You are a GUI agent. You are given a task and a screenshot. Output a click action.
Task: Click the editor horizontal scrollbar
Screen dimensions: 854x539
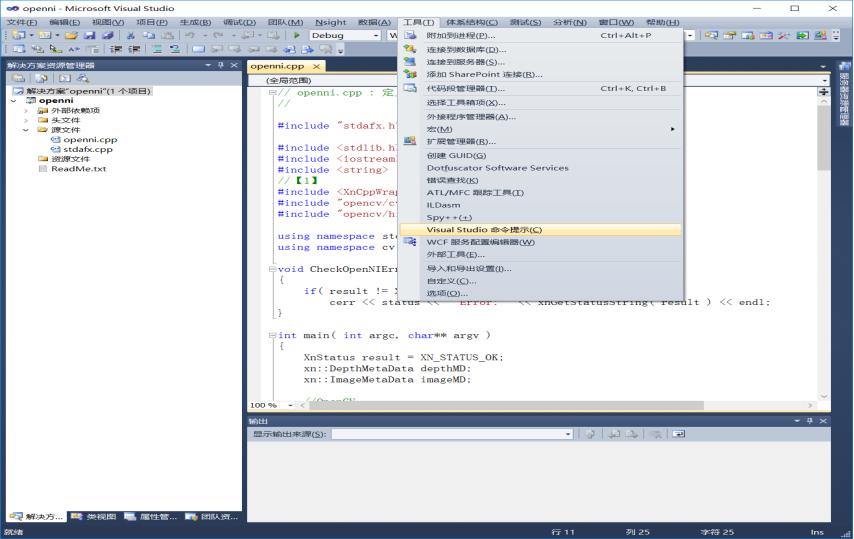point(506,406)
